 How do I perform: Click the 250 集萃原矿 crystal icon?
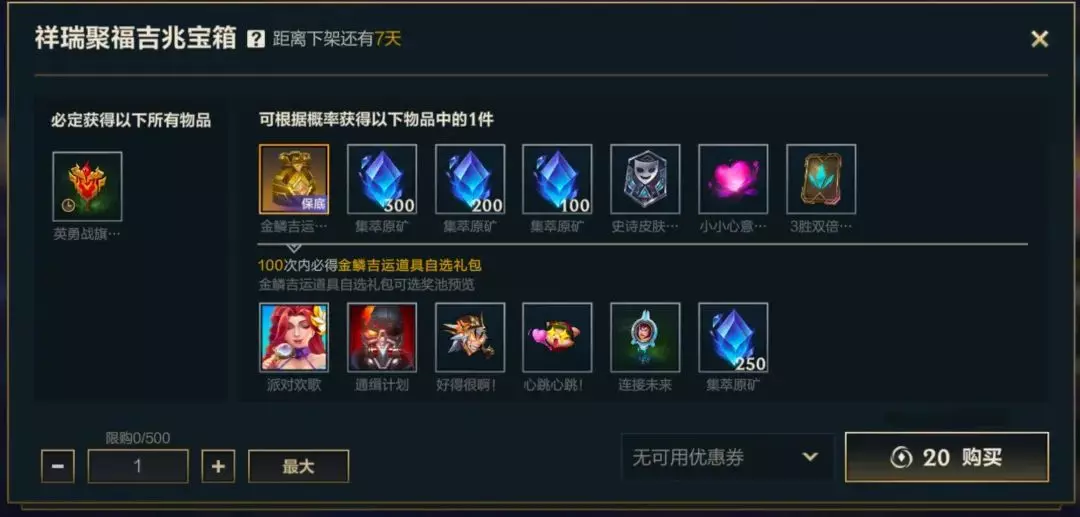tap(733, 337)
